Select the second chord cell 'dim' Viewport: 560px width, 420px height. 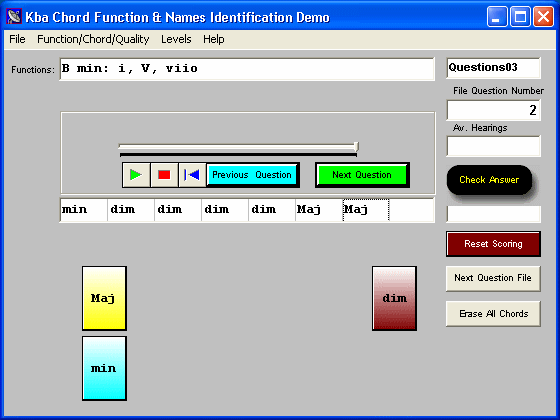coord(131,210)
